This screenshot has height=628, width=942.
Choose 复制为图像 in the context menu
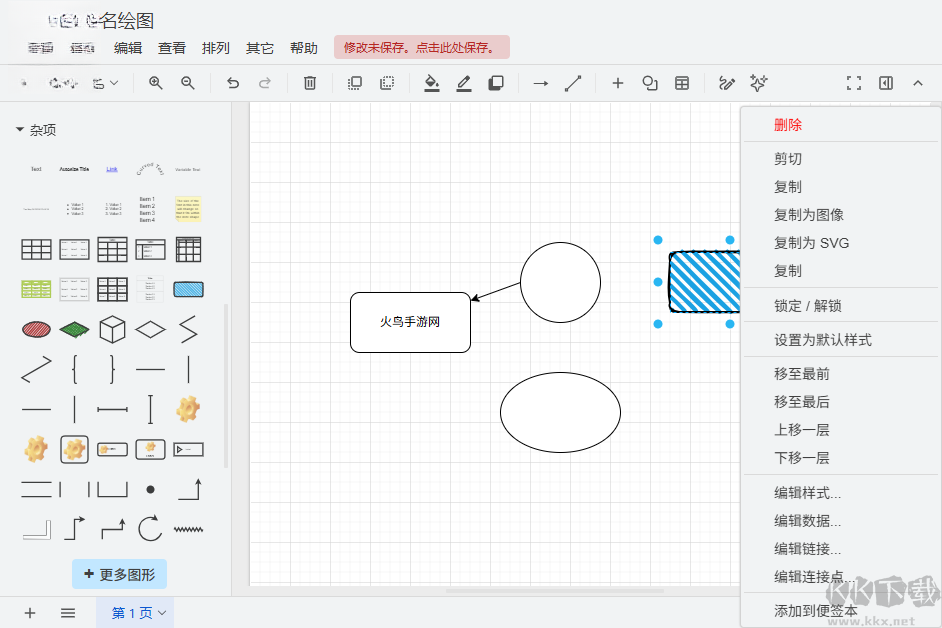841,215
